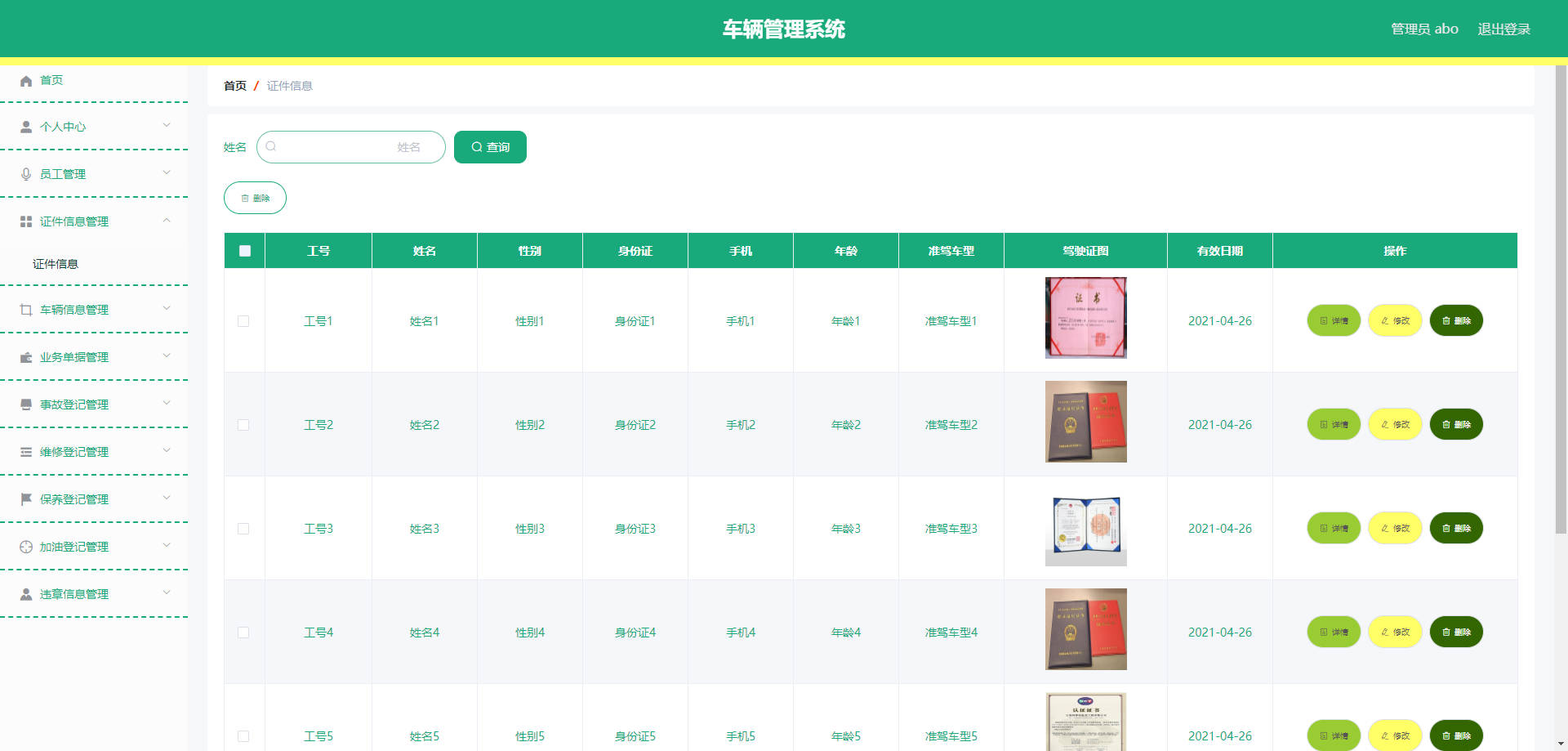Click 详情 button for 工号2 row
Viewport: 1568px width, 751px height.
1334,424
